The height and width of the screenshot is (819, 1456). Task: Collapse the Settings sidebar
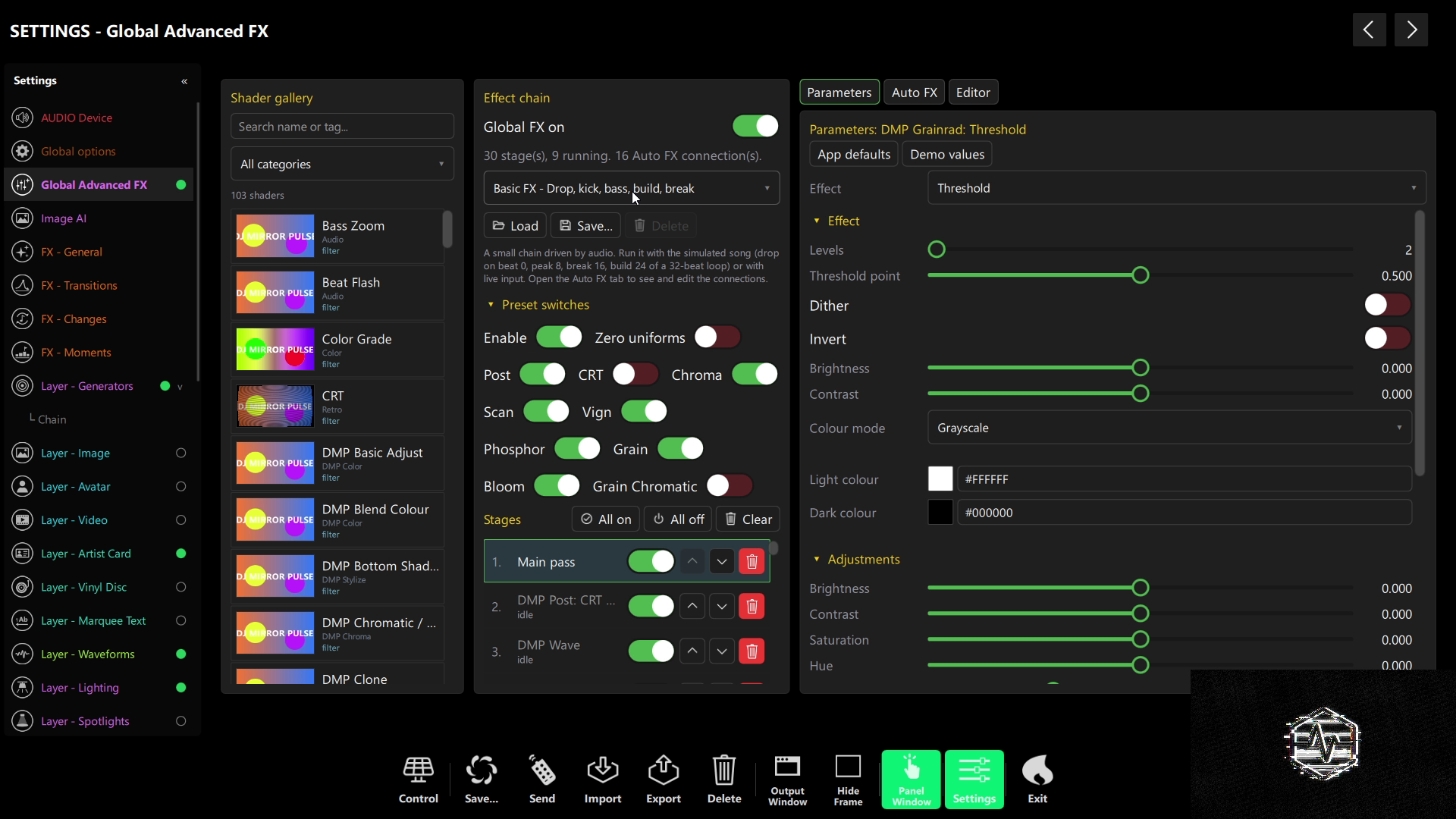tap(184, 81)
